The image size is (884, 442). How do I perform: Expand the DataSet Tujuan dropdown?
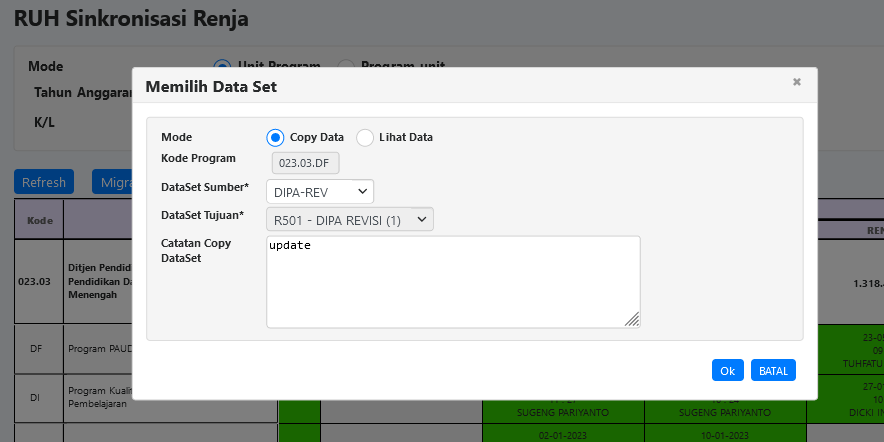pos(350,220)
